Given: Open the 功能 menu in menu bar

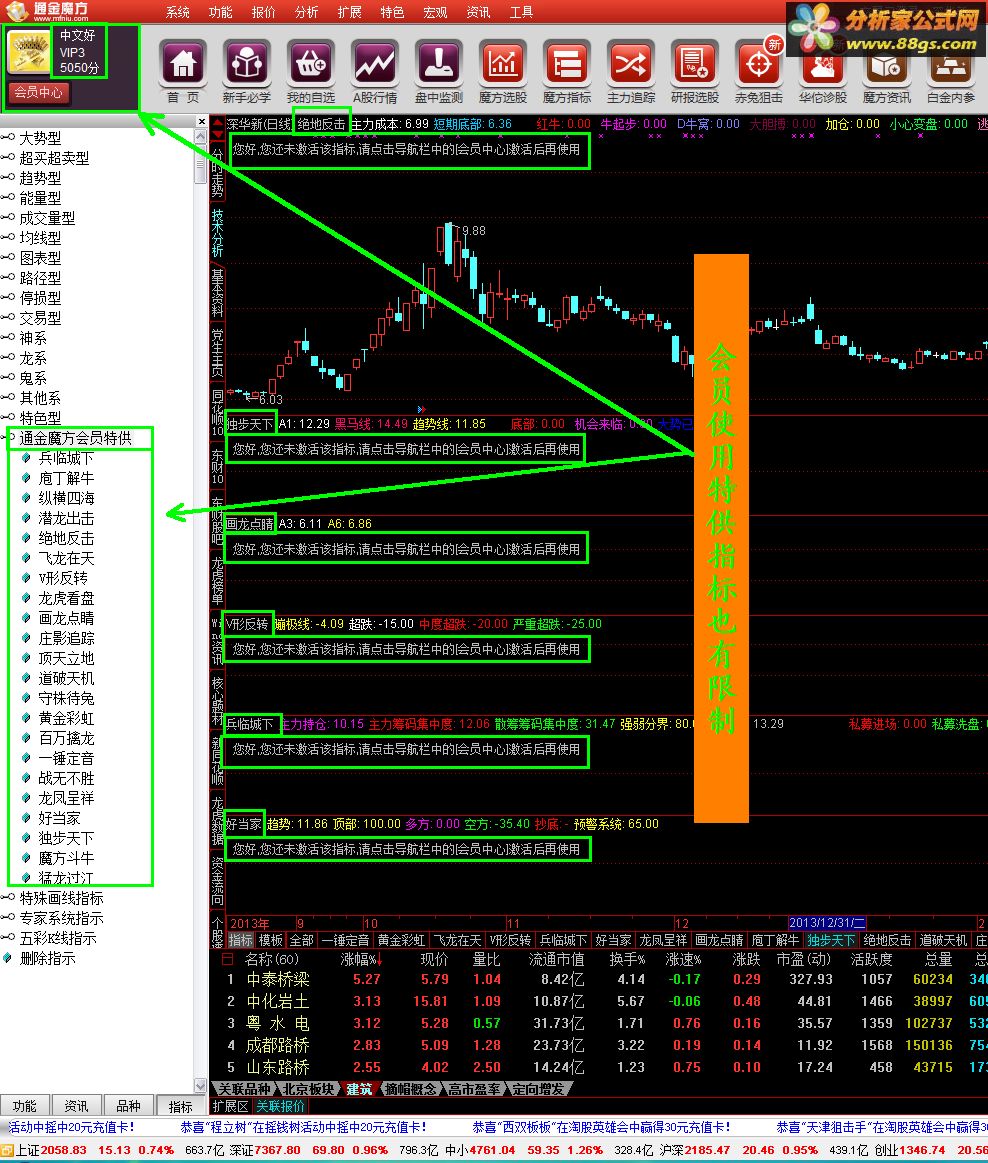Looking at the screenshot, I should [x=220, y=12].
